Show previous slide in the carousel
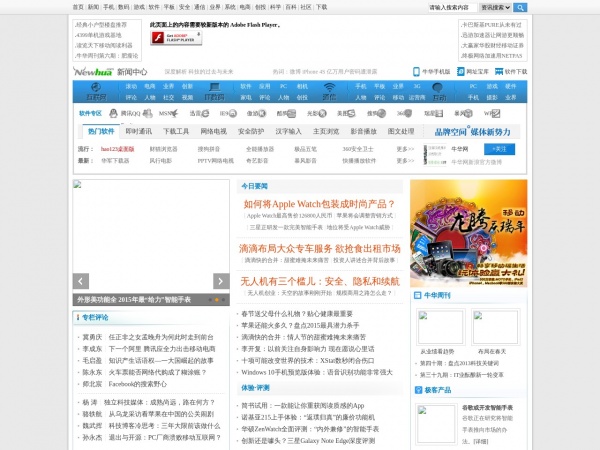 click(81, 281)
